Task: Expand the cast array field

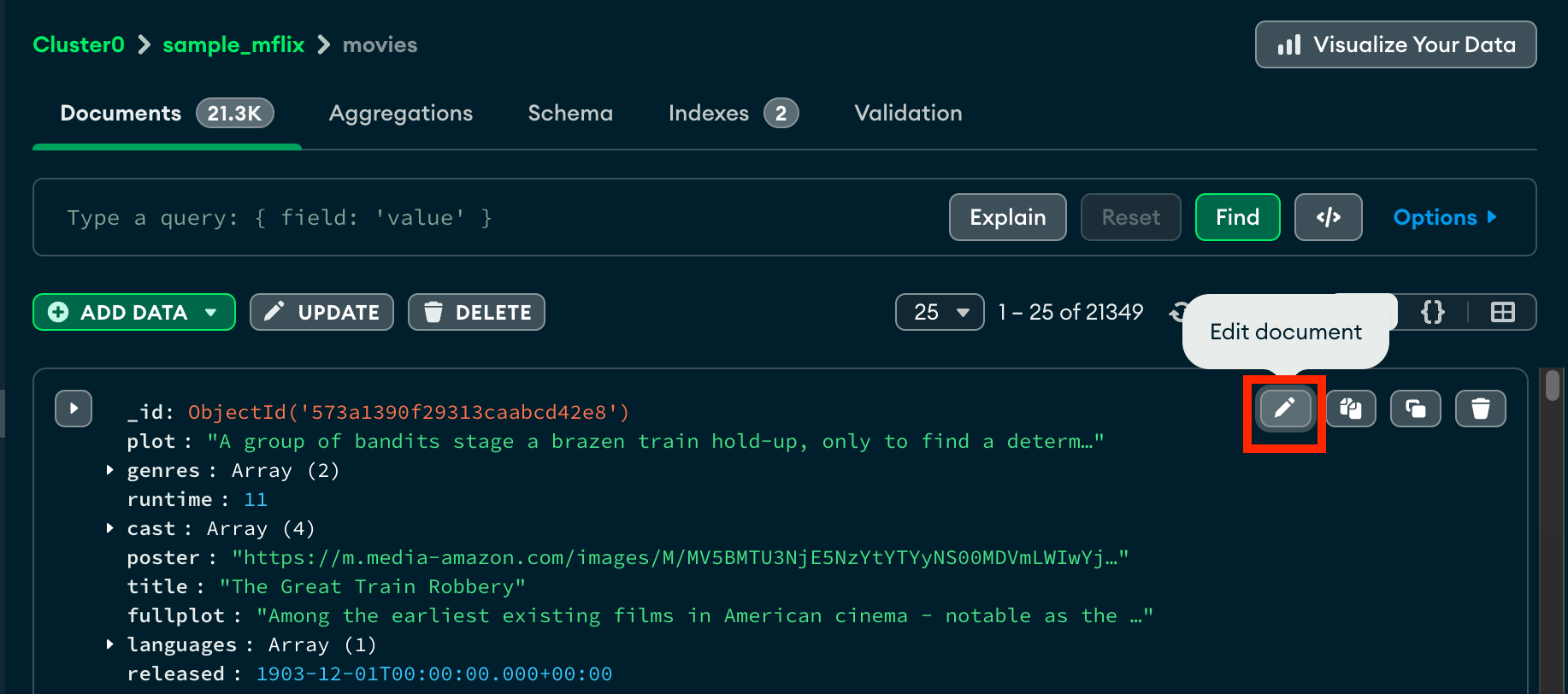Action: [x=109, y=528]
